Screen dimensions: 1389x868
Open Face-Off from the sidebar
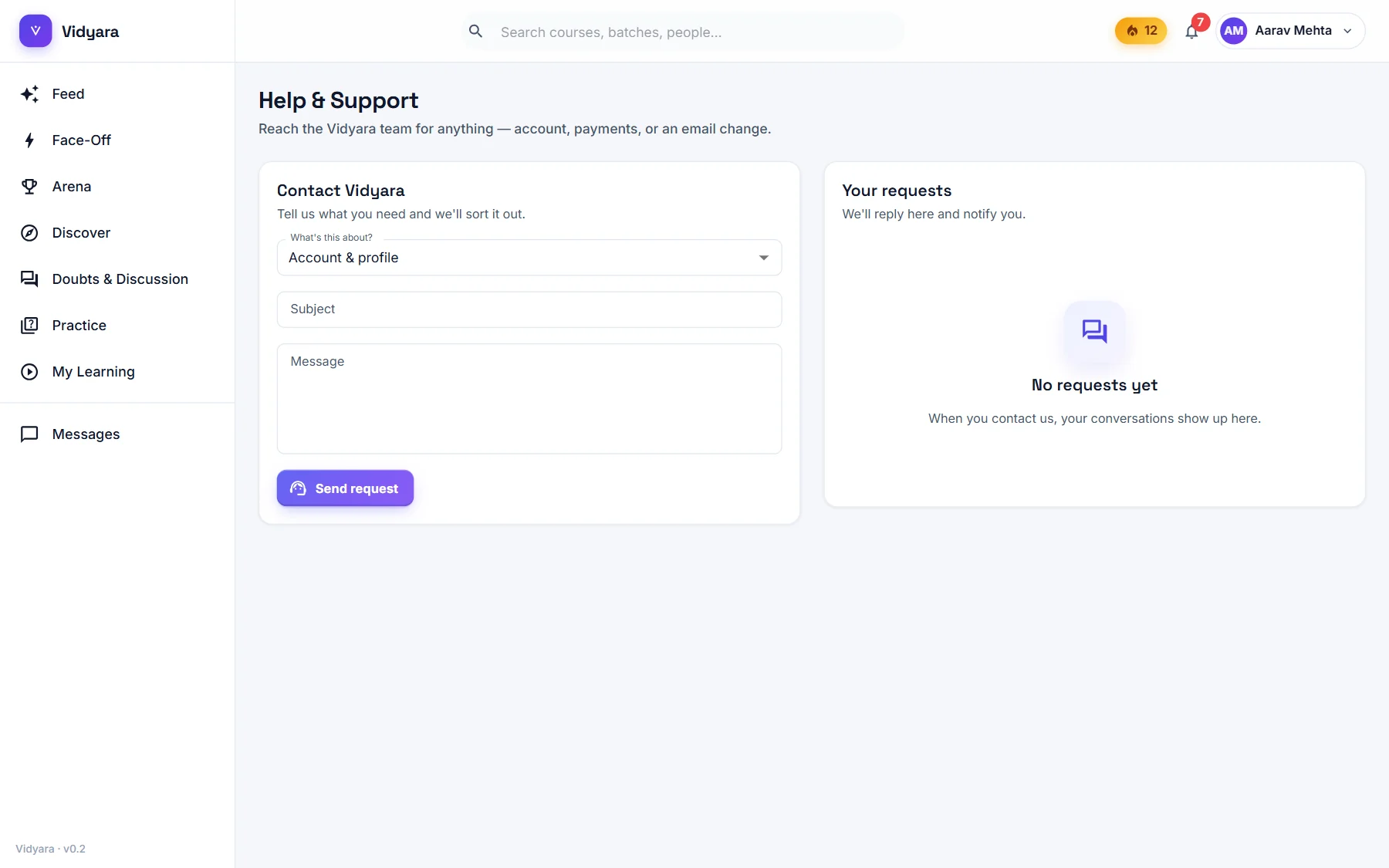coord(117,140)
